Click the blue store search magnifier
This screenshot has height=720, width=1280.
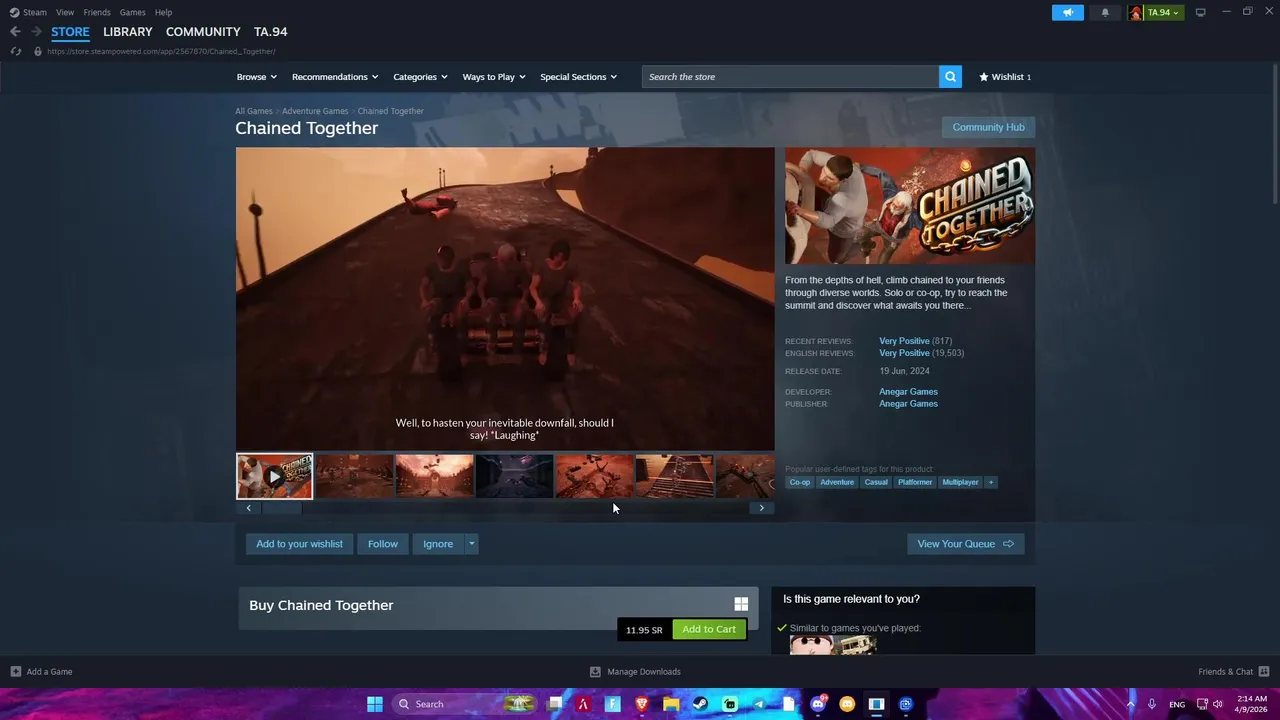click(950, 77)
